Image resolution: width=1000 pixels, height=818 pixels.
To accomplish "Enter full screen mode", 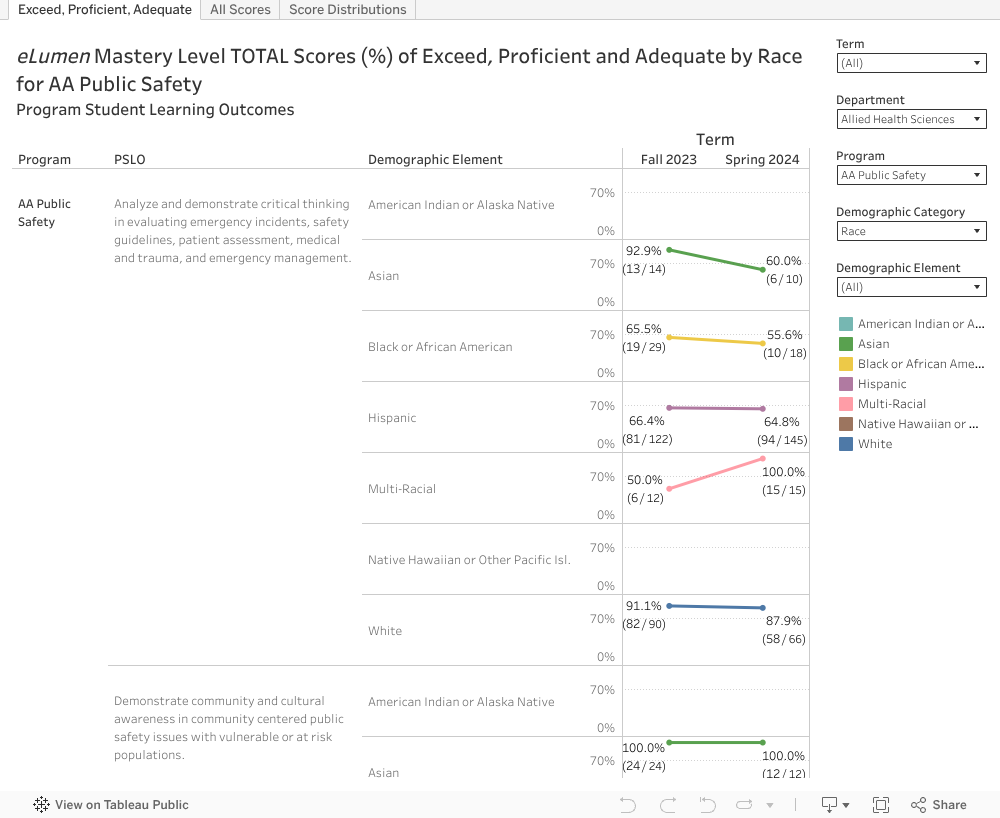I will [x=881, y=805].
